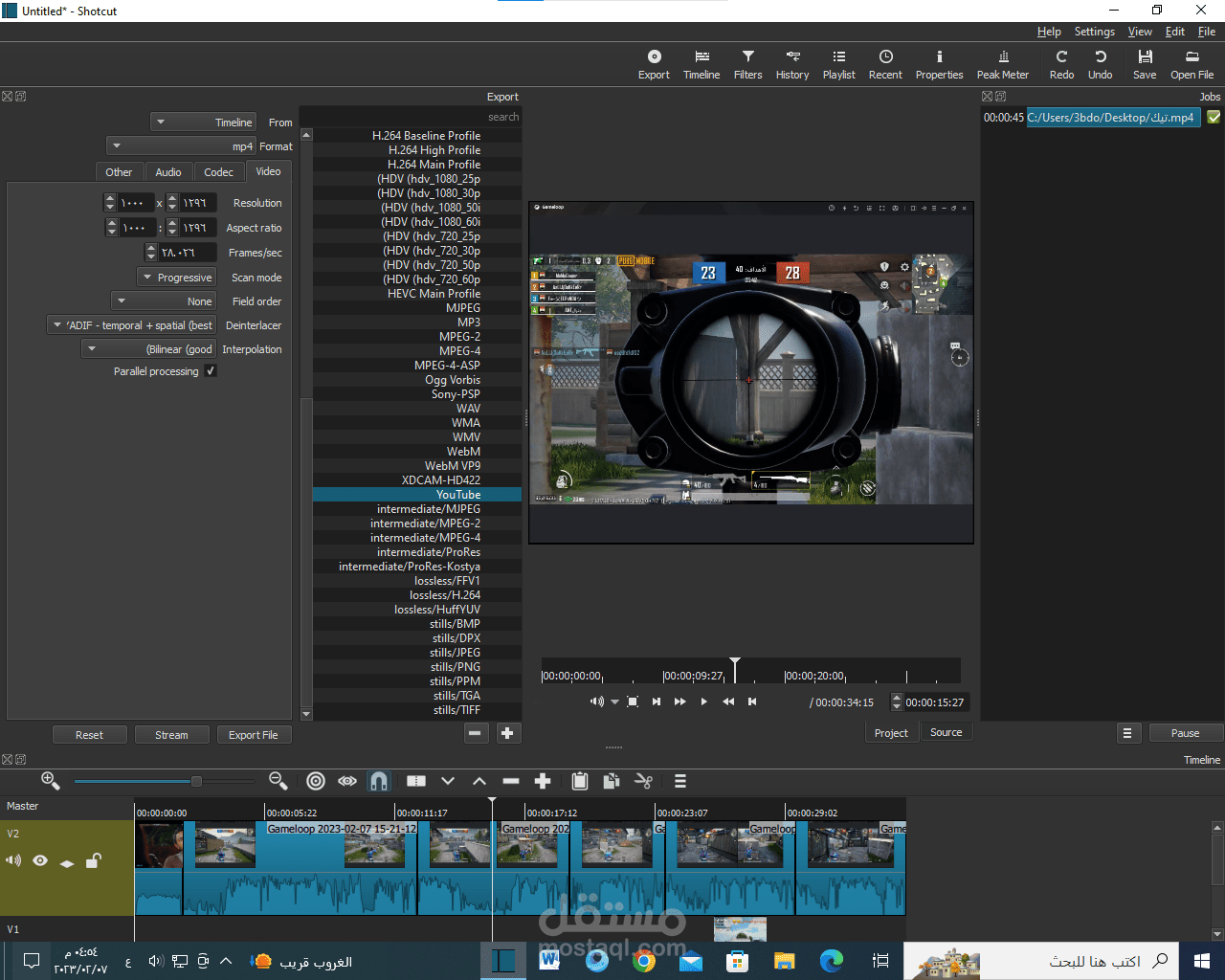Image resolution: width=1225 pixels, height=980 pixels.
Task: Copy using the timeline copy icon
Action: pyautogui.click(x=612, y=781)
